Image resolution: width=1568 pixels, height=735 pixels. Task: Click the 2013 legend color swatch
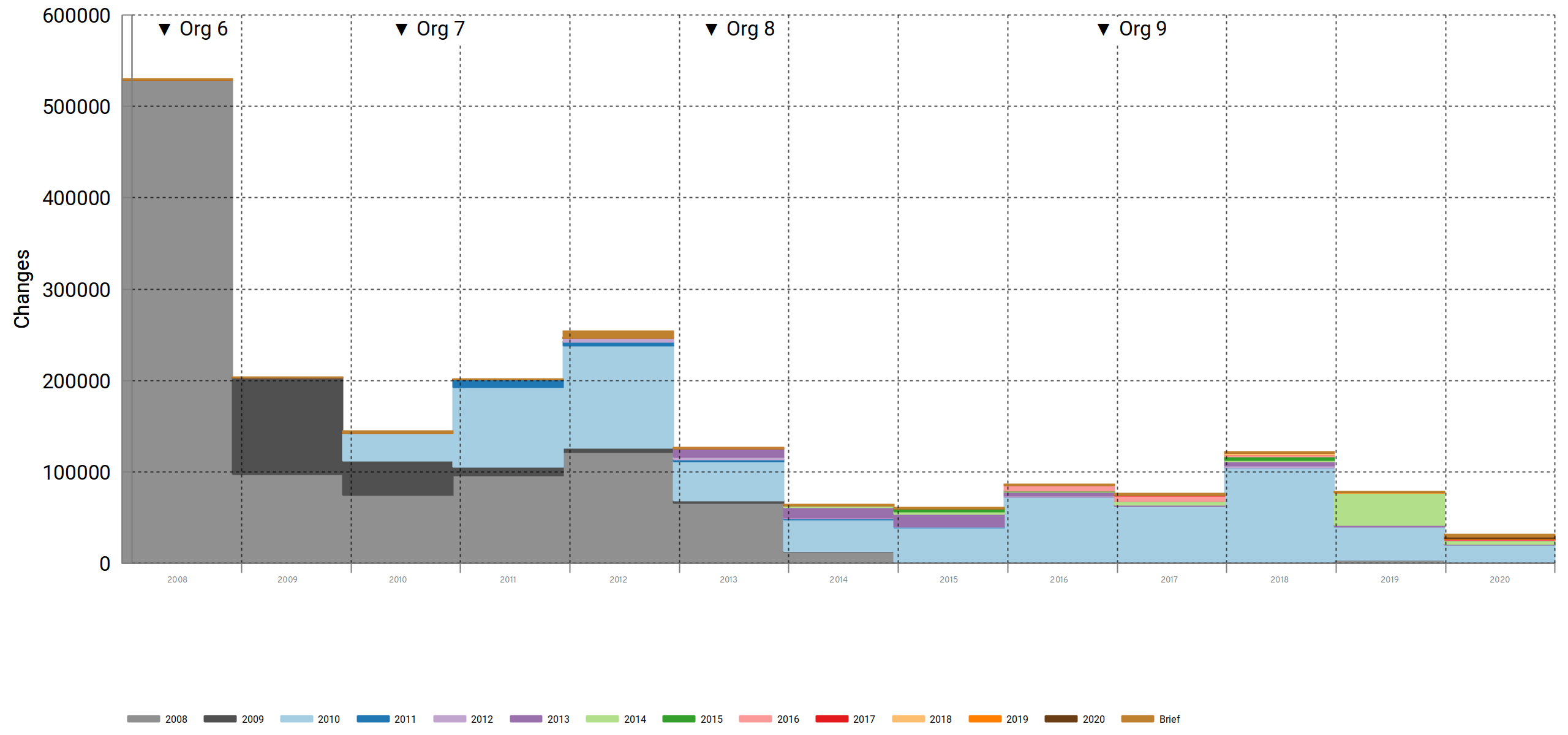tap(526, 718)
